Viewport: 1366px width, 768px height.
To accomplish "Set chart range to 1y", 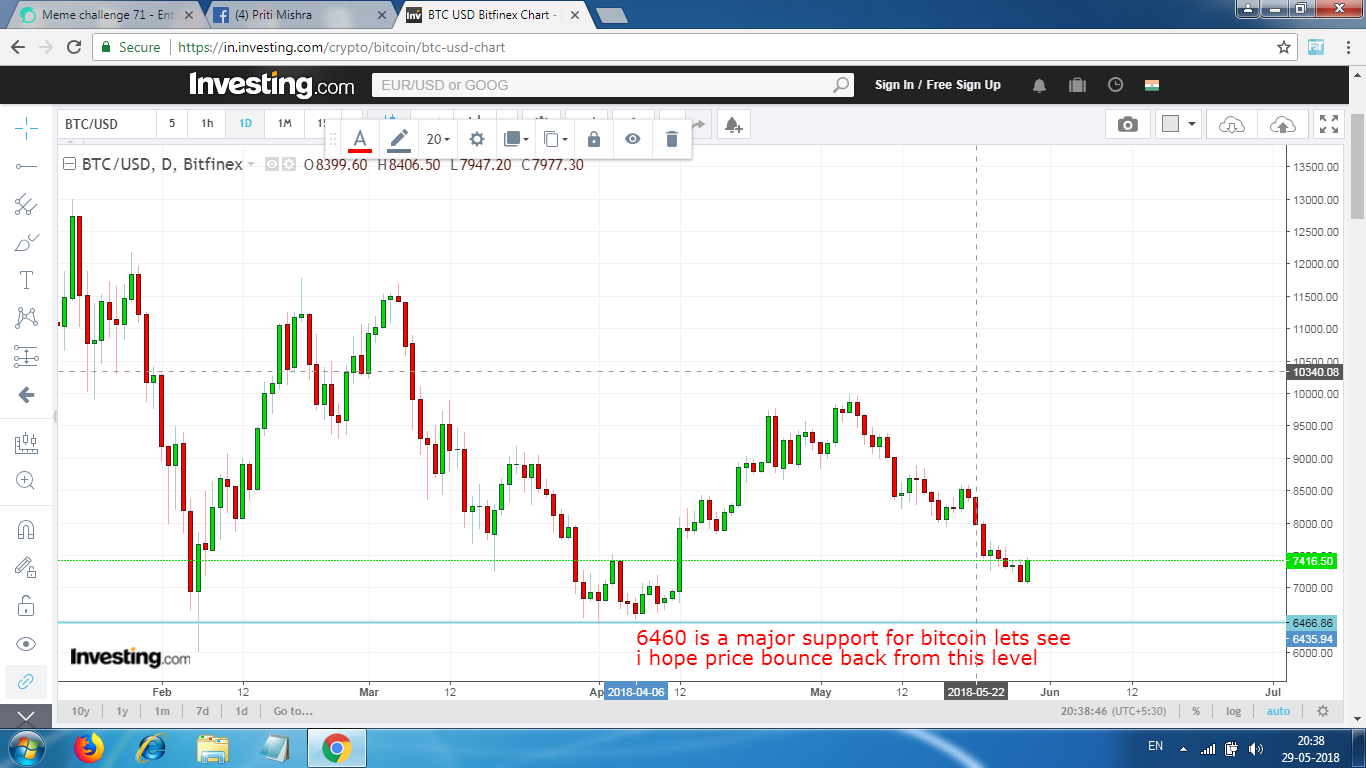I will pyautogui.click(x=122, y=711).
